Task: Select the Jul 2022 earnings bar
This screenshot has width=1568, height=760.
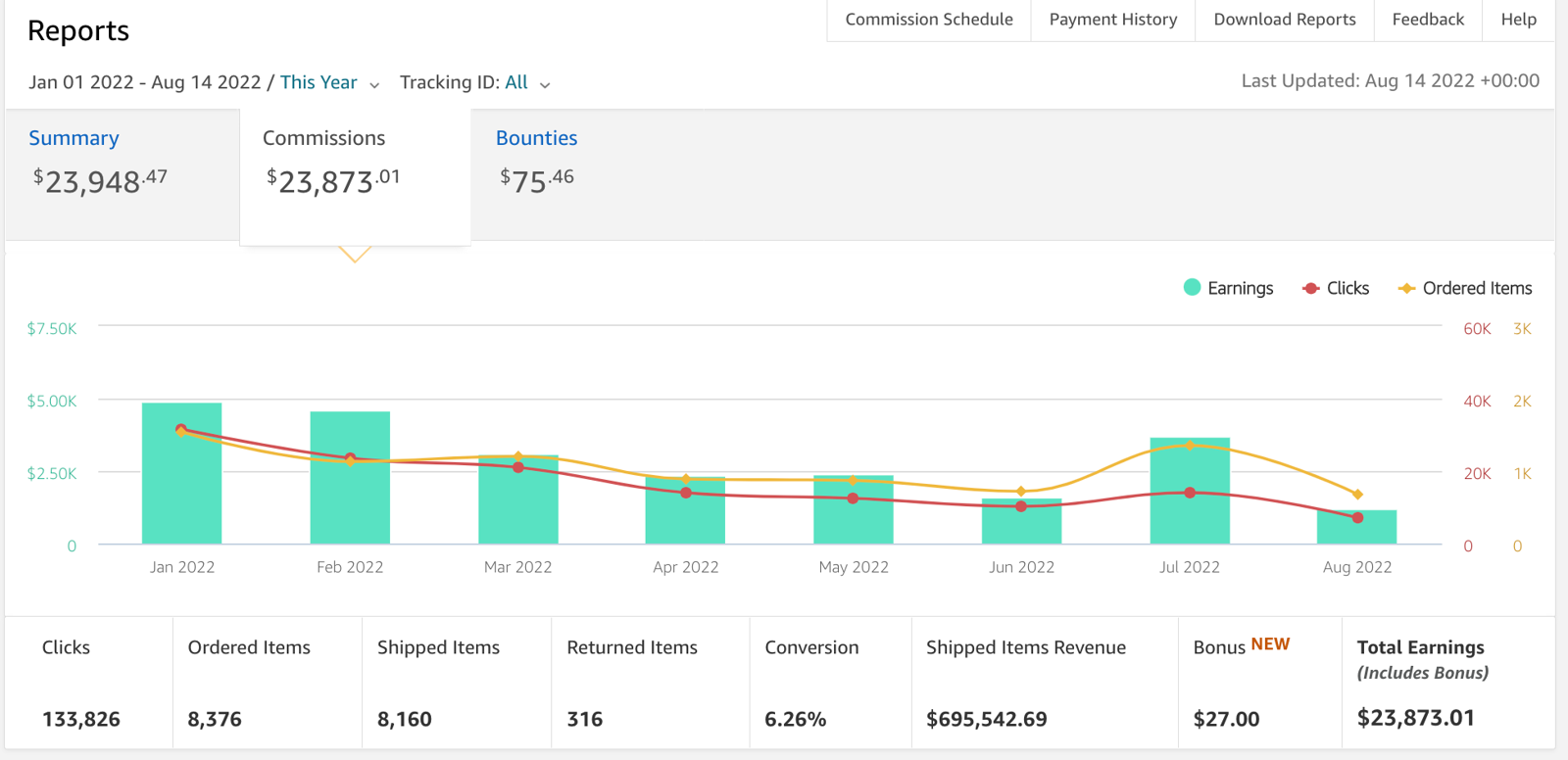Action: click(1190, 491)
